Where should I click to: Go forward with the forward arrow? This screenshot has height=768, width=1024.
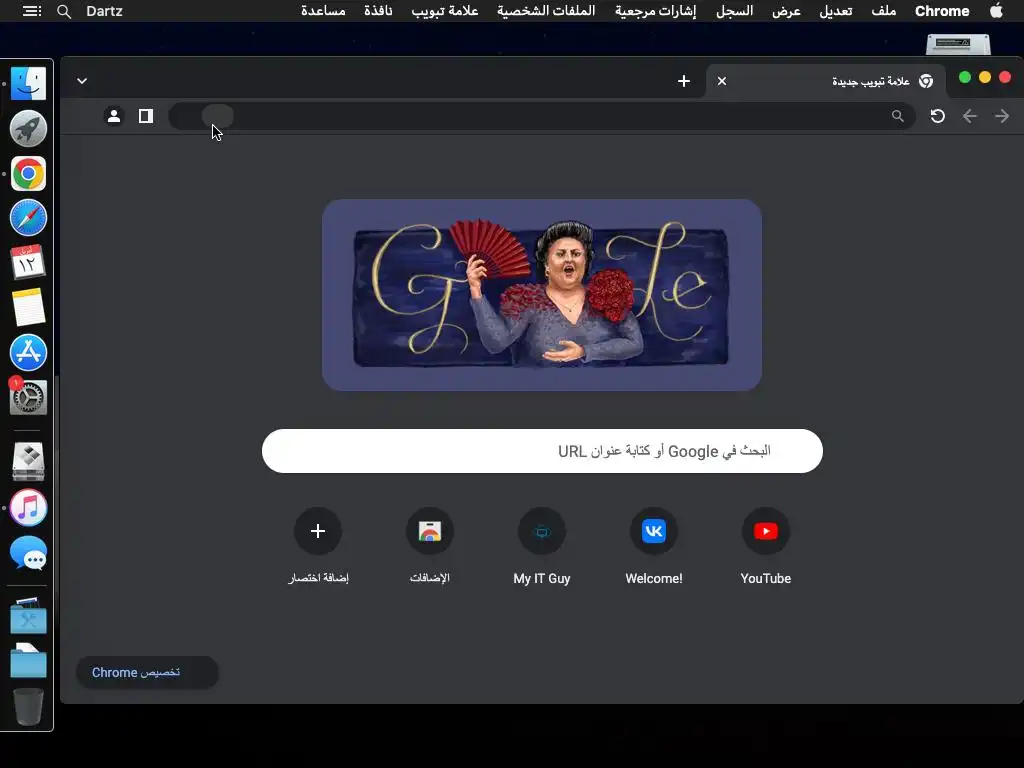[x=1002, y=116]
